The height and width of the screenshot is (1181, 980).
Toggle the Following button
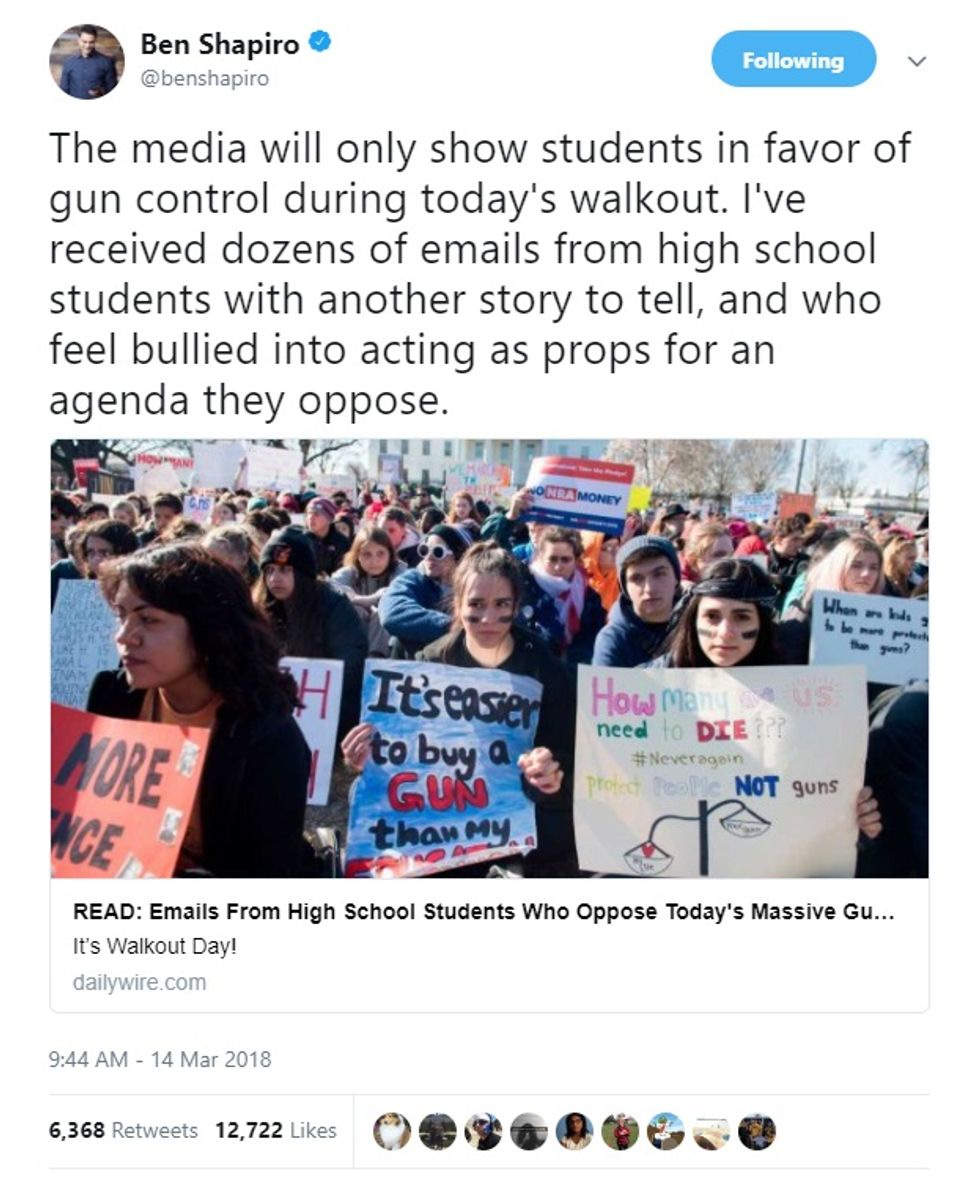pos(793,60)
